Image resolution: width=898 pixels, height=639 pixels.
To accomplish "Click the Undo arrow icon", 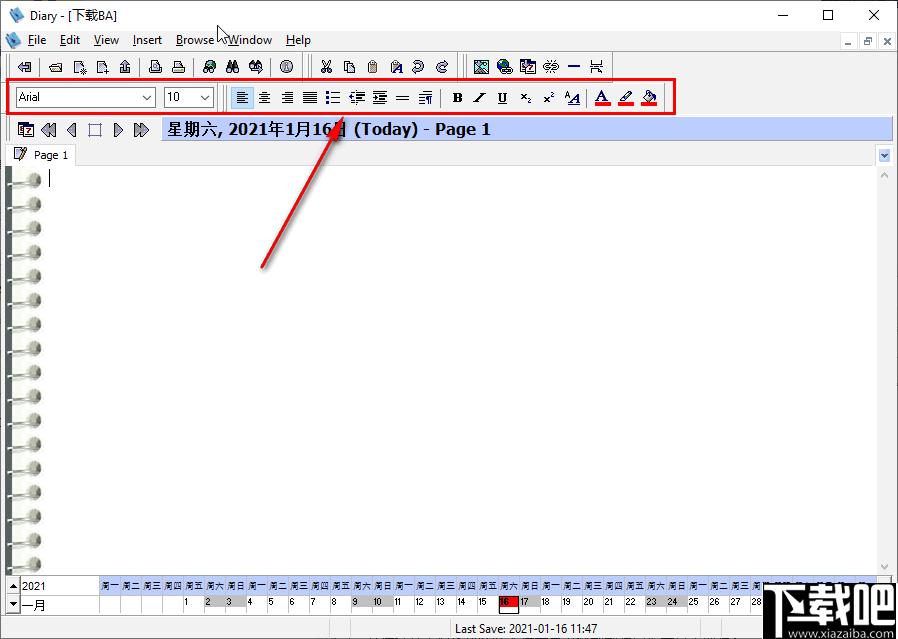I will click(419, 67).
